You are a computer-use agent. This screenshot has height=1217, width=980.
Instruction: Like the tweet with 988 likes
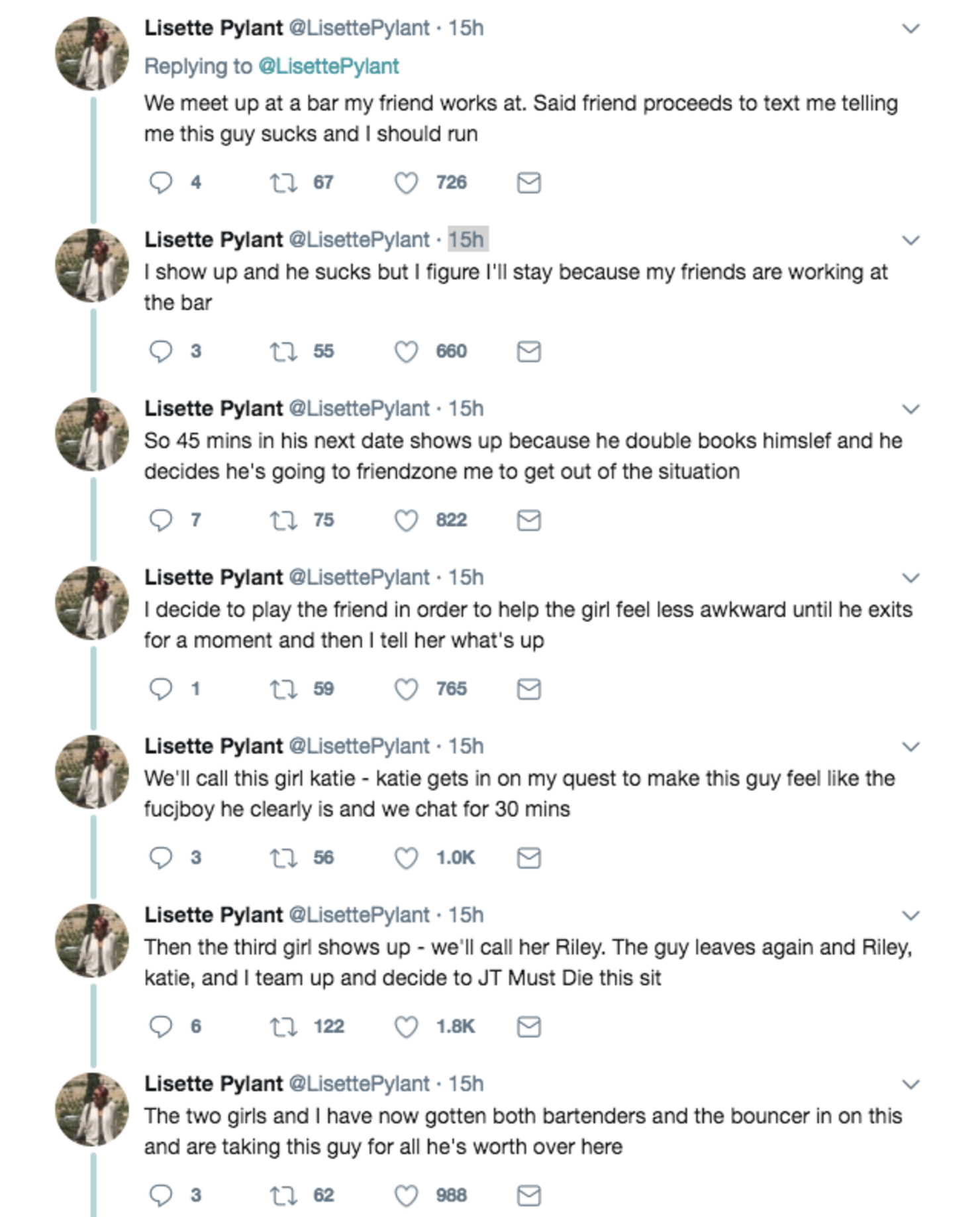tap(407, 1196)
